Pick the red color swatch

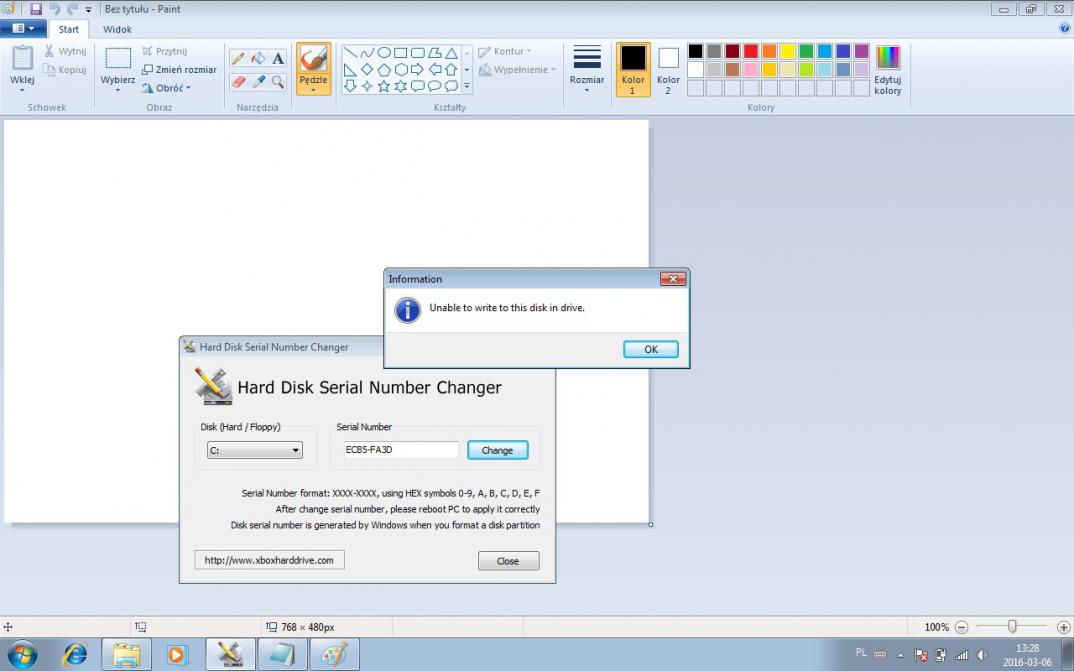pos(751,51)
